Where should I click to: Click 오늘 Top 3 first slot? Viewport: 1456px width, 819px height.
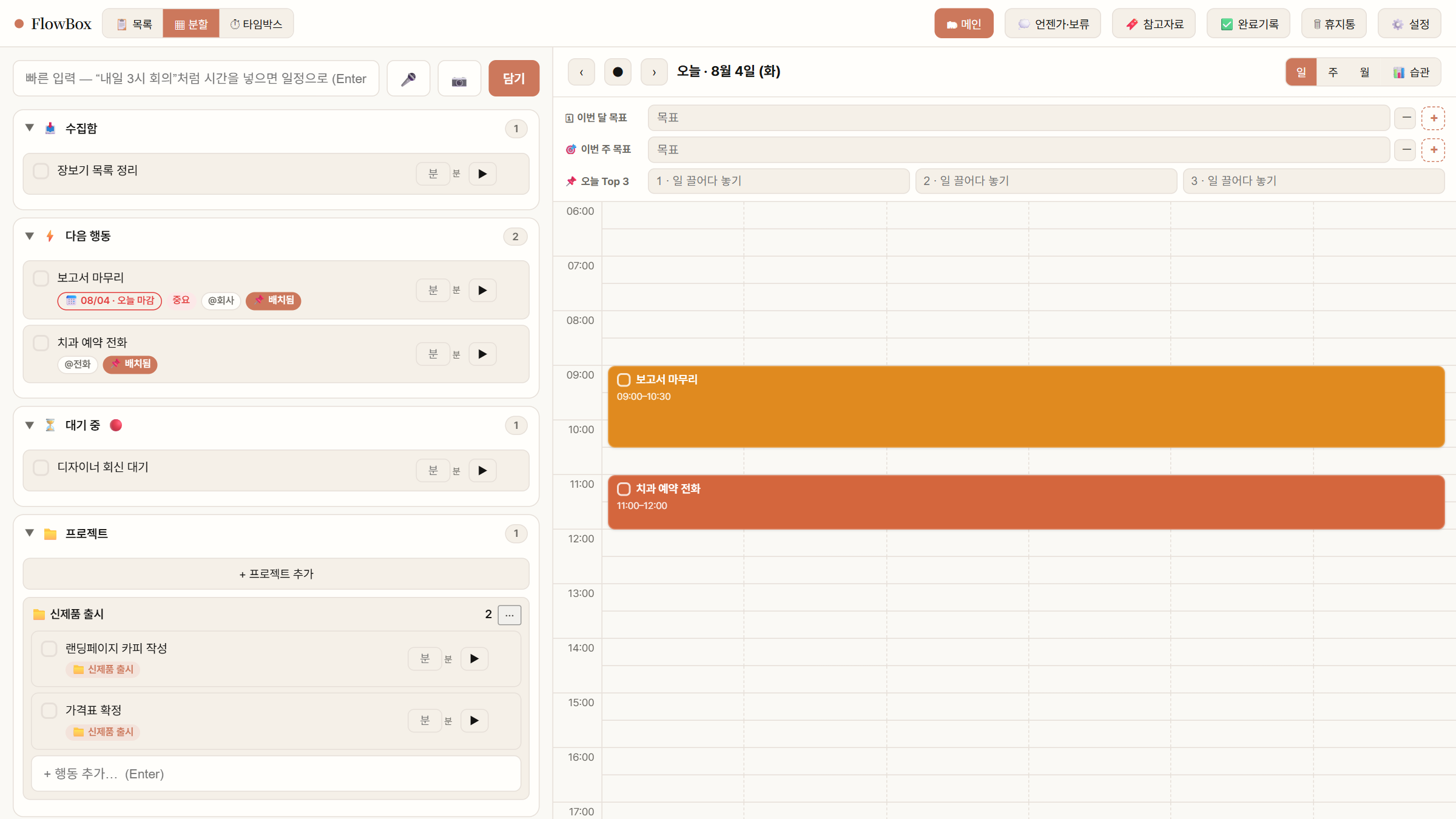coord(779,181)
